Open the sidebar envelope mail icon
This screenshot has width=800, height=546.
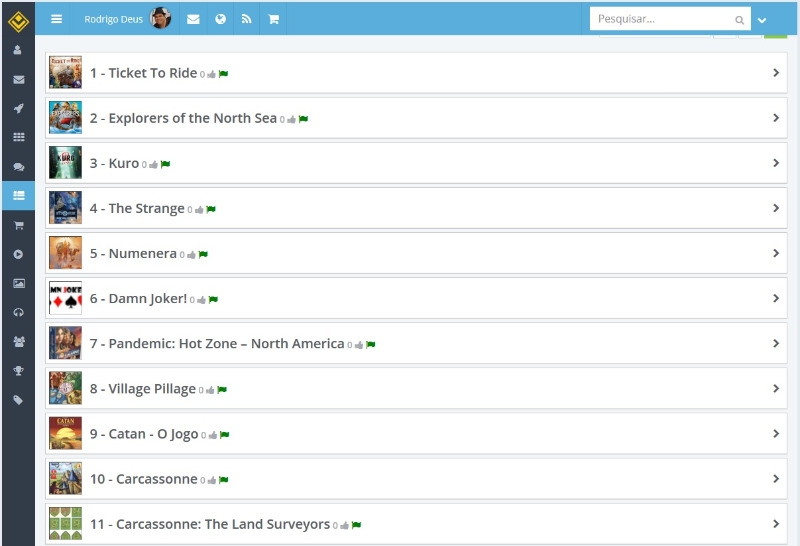tap(18, 80)
